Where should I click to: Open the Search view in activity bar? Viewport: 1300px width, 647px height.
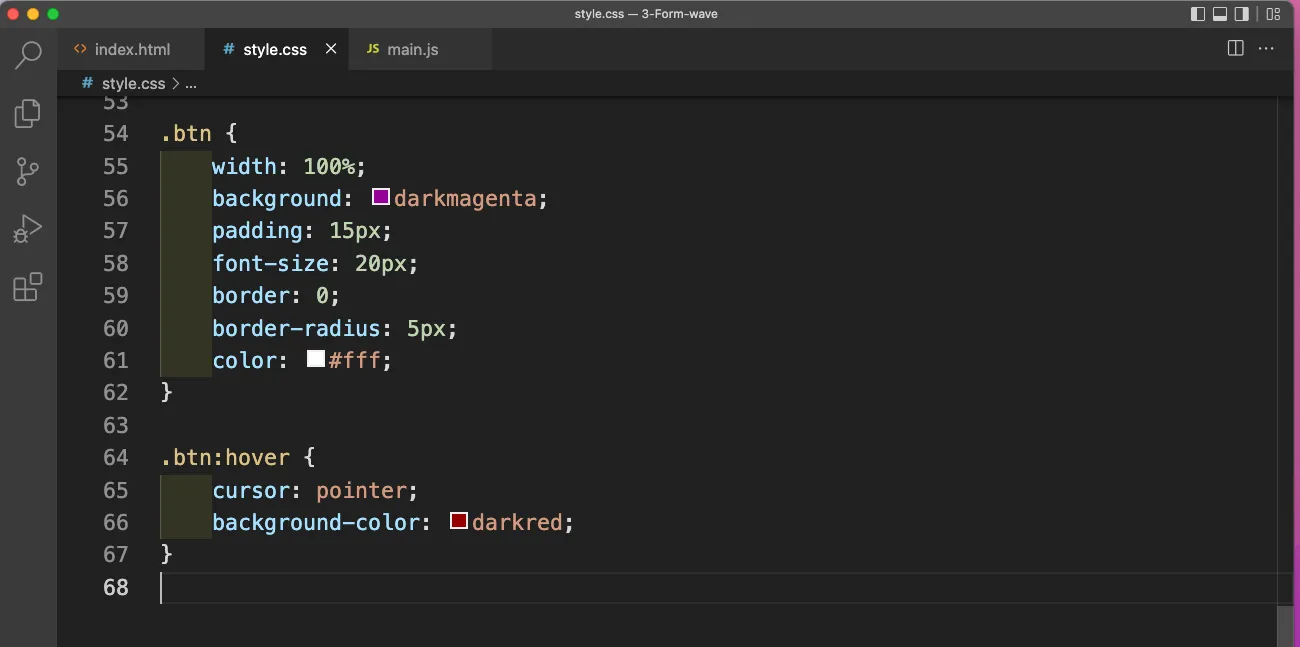(28, 55)
